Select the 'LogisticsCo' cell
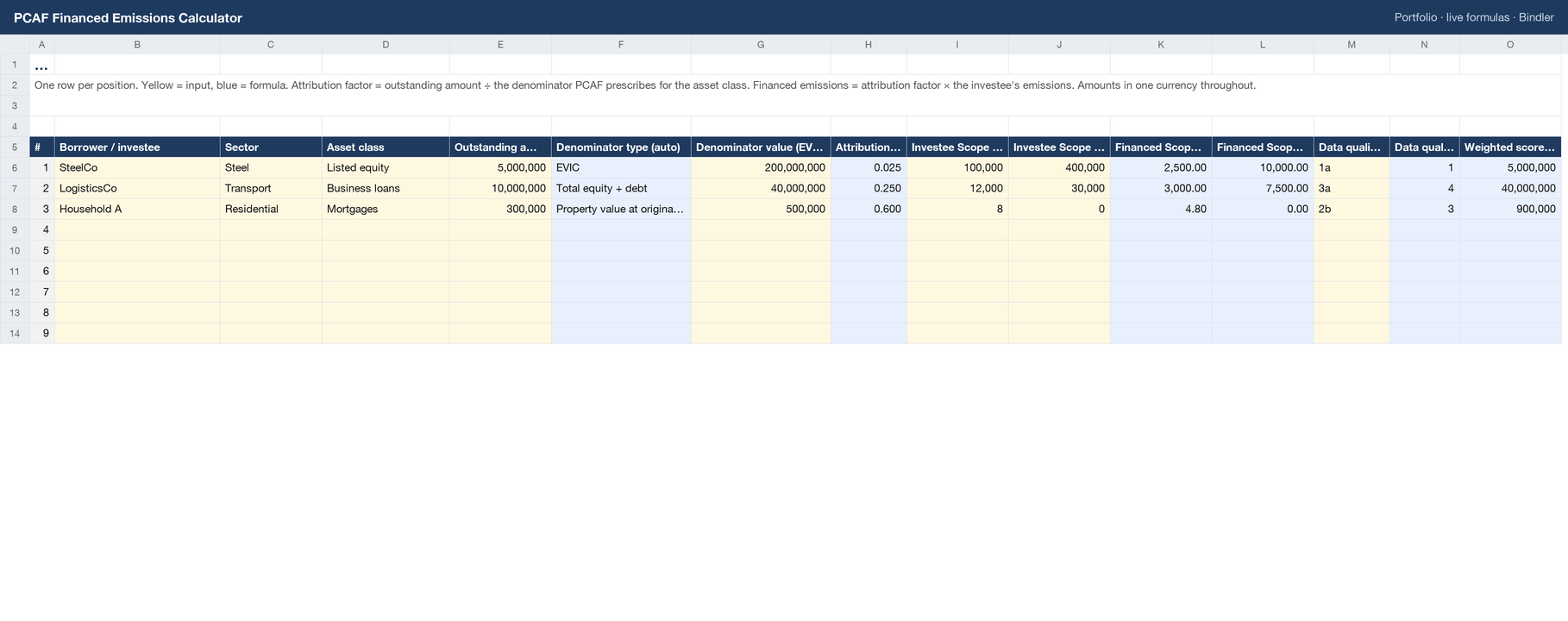The height and width of the screenshot is (621, 1568). (x=137, y=188)
